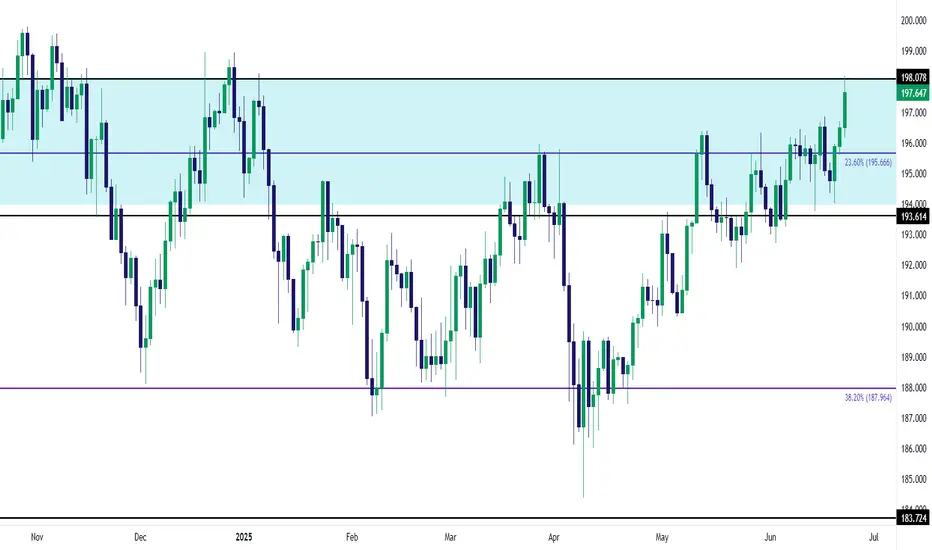This screenshot has width=932, height=550.
Task: Click the Apr time axis label
Action: coord(553,537)
